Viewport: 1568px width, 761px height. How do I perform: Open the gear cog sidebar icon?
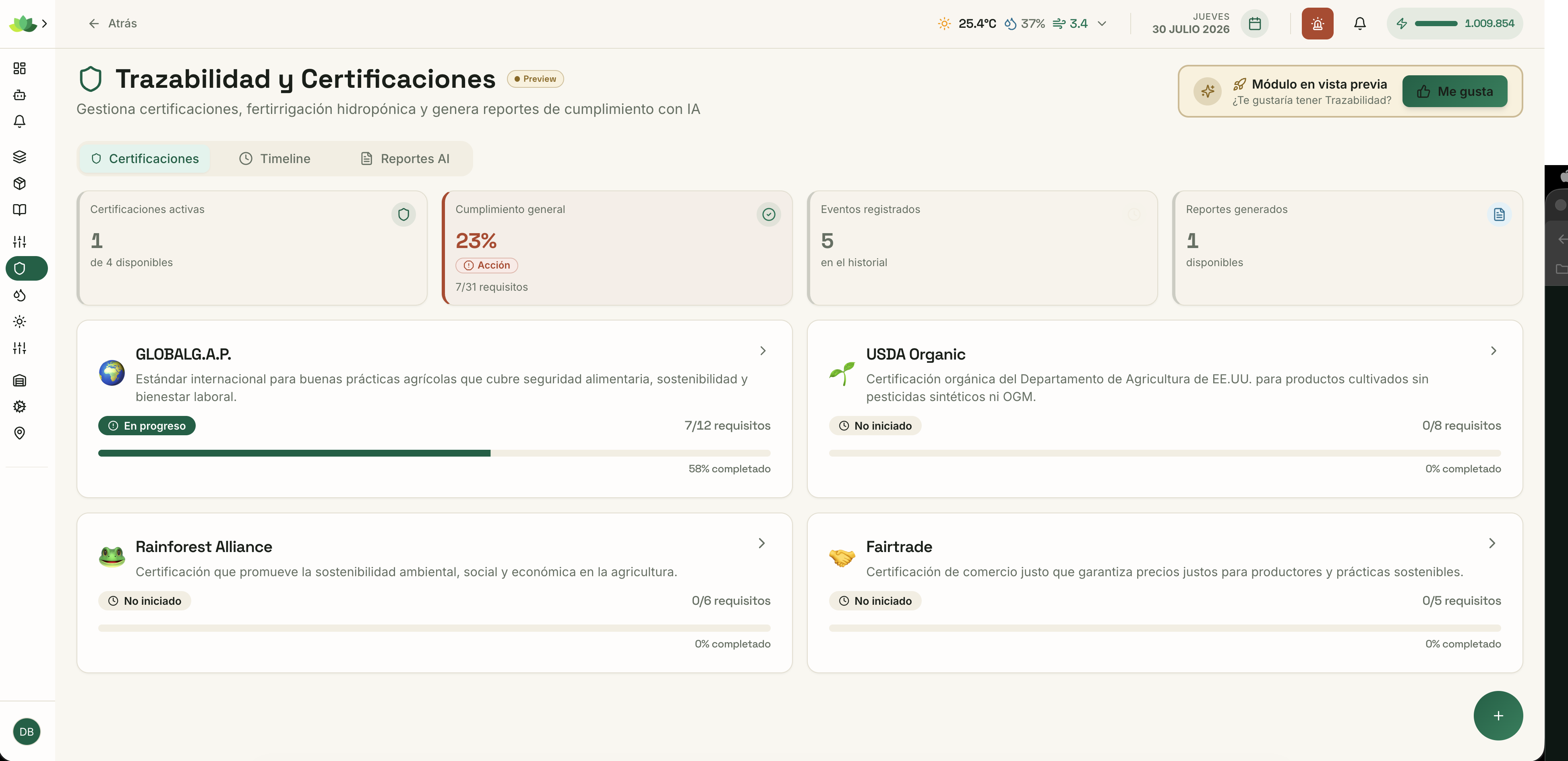19,407
